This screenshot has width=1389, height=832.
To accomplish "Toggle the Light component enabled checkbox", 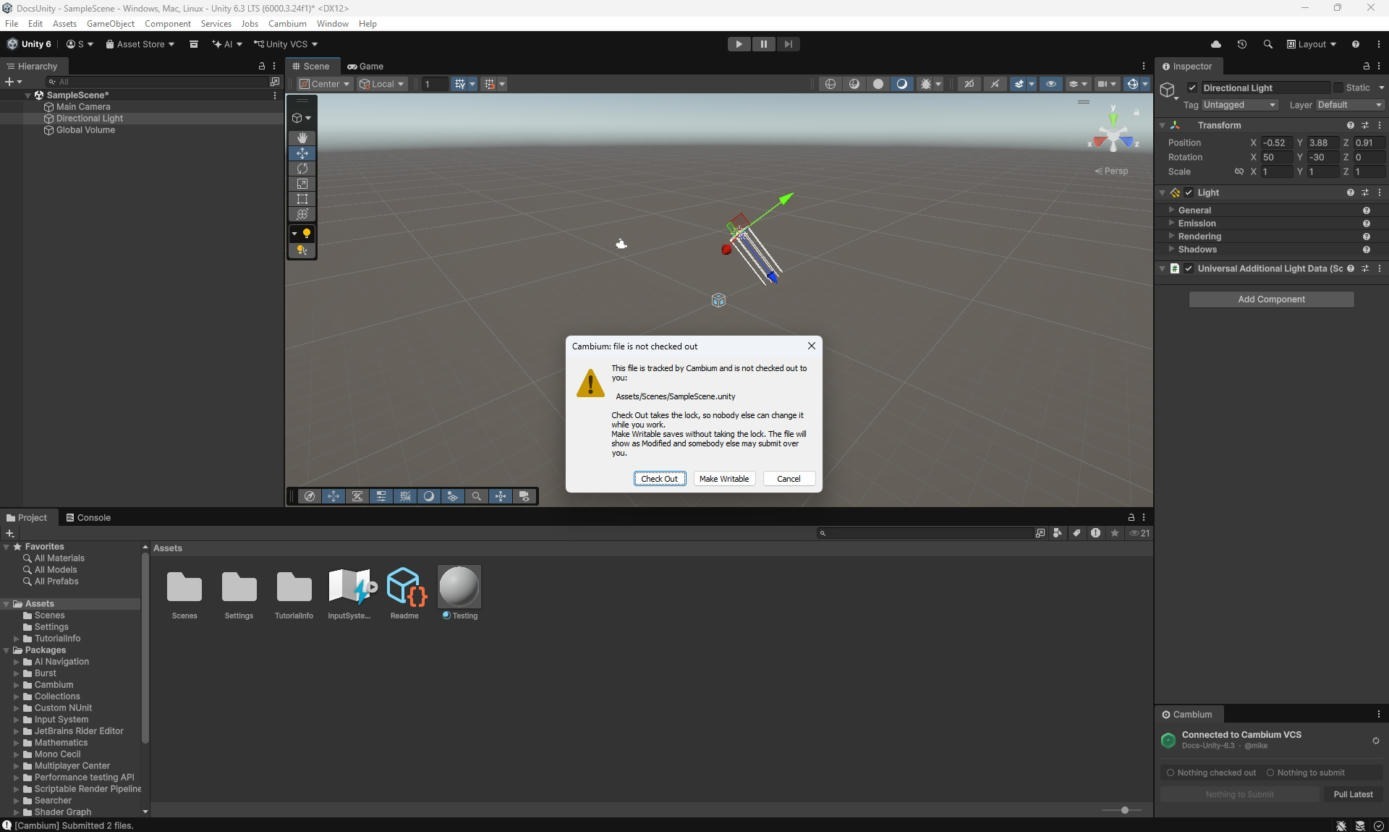I will click(x=1189, y=193).
